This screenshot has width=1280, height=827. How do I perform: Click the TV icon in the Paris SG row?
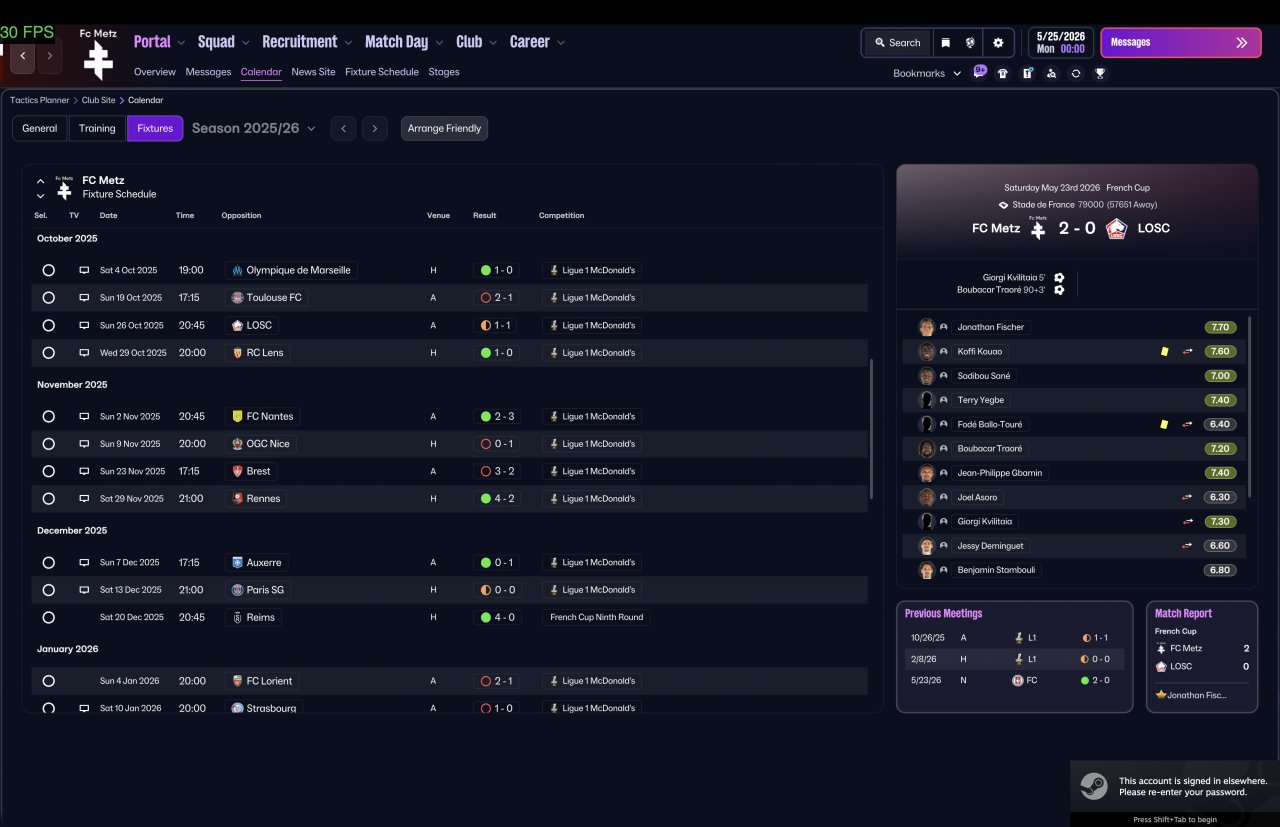tap(84, 590)
